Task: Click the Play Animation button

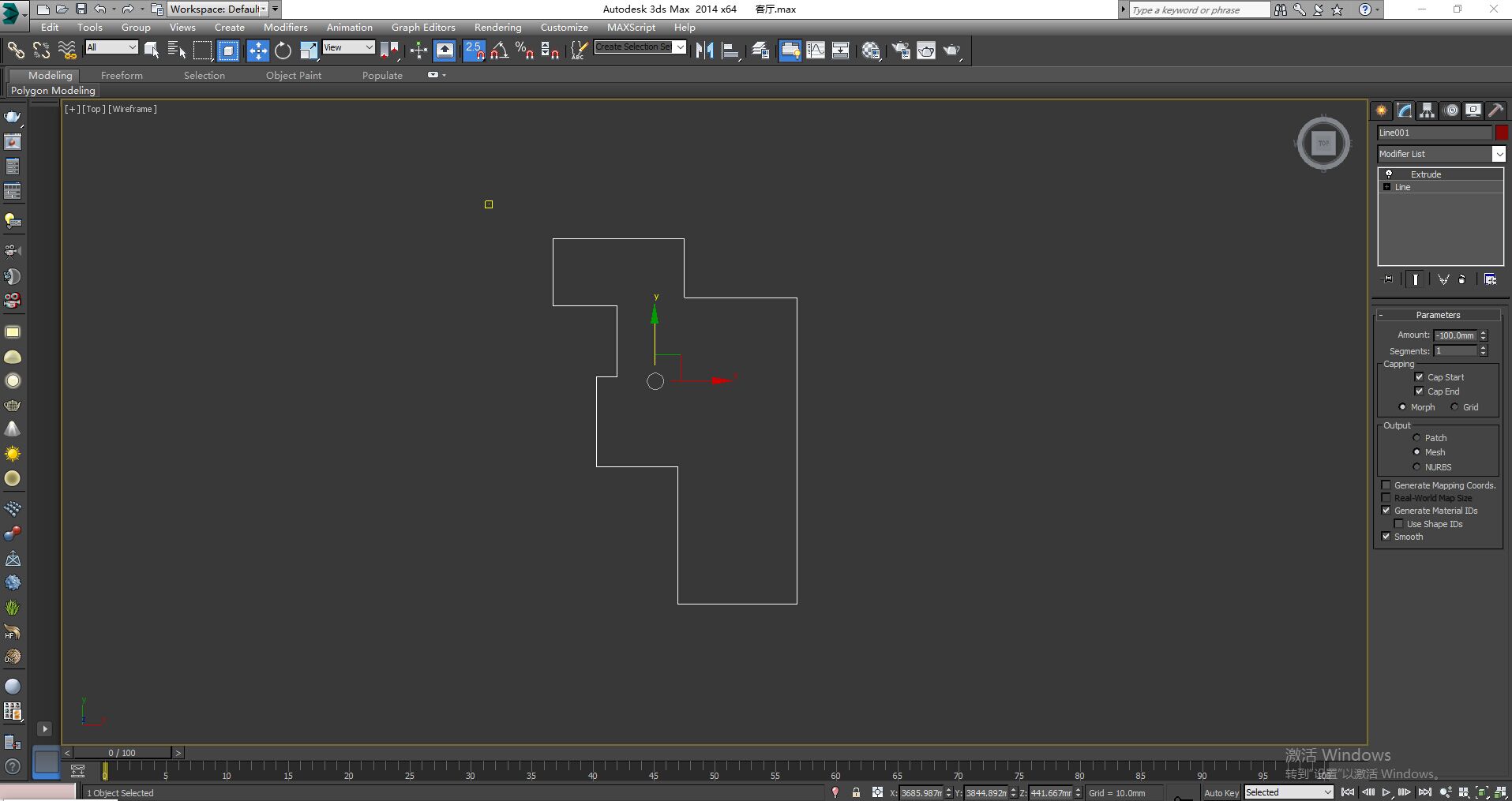Action: point(1386,792)
